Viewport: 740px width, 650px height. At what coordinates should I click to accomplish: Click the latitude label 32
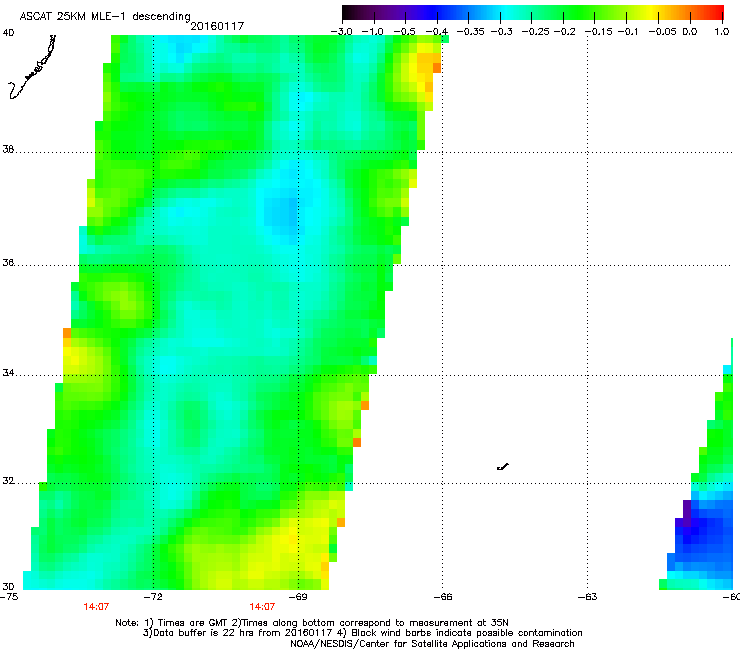pos(8,481)
